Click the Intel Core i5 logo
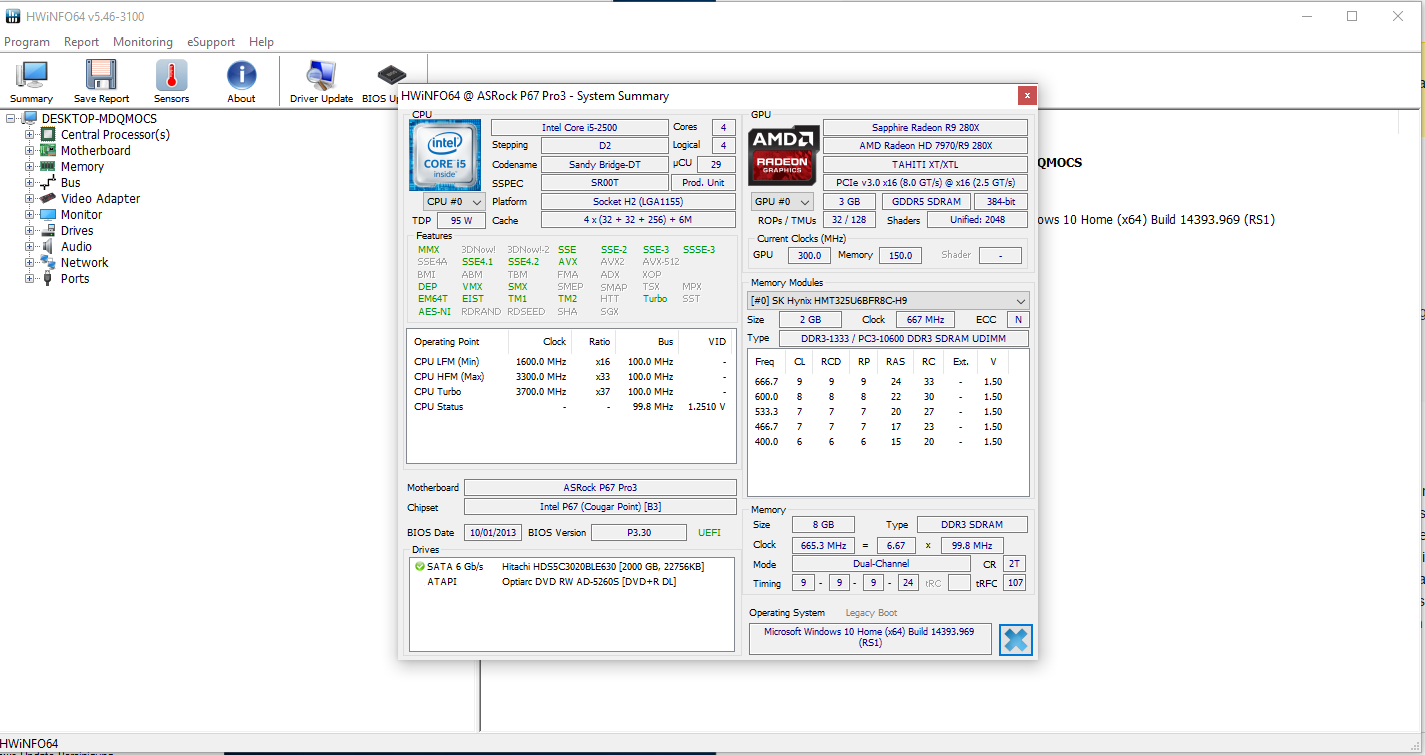 click(x=445, y=155)
